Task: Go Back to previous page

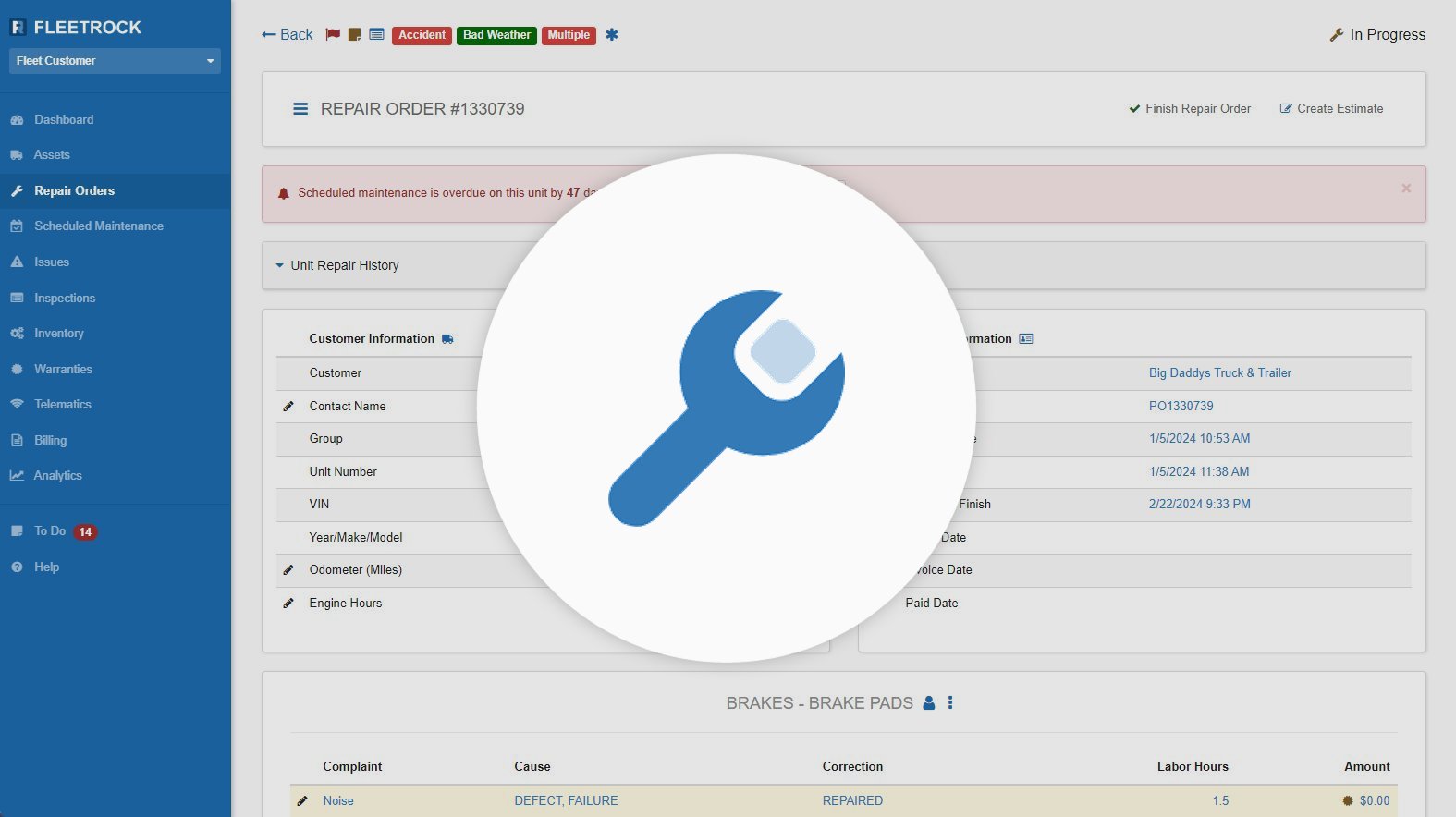Action: click(288, 35)
